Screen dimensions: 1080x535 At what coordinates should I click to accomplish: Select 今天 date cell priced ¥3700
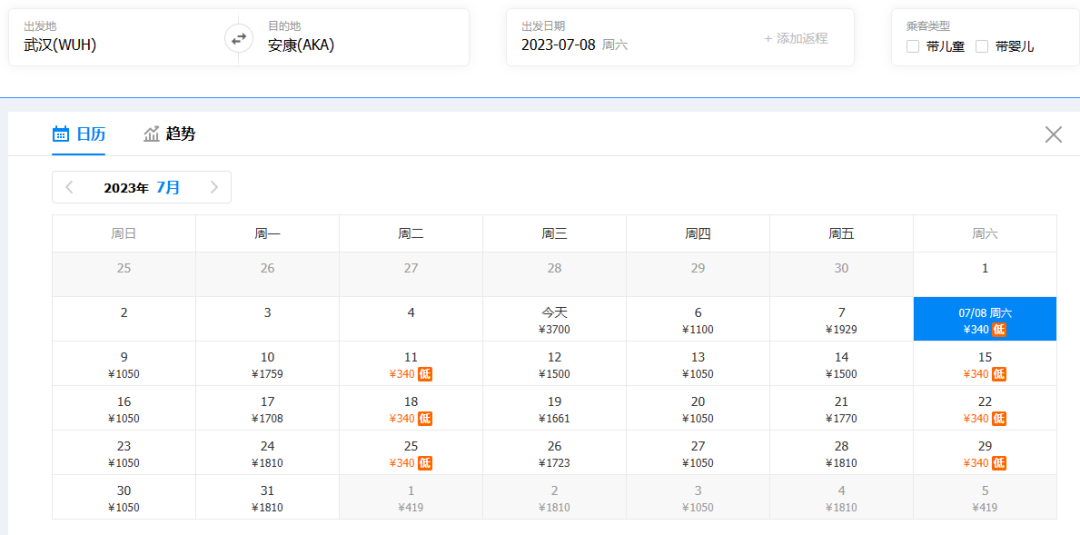[x=554, y=320]
